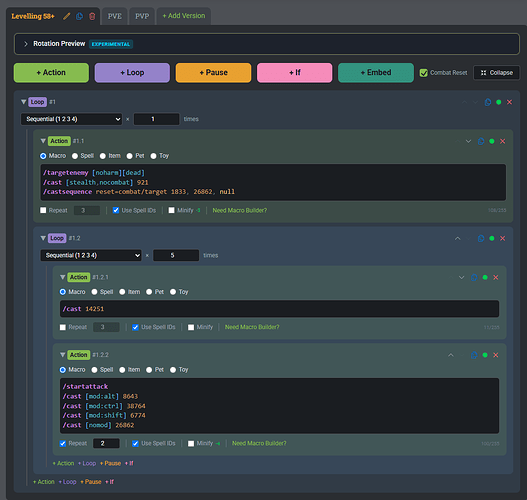
Task: Copy Action #1.1 using its duplicate icon
Action: point(481,141)
